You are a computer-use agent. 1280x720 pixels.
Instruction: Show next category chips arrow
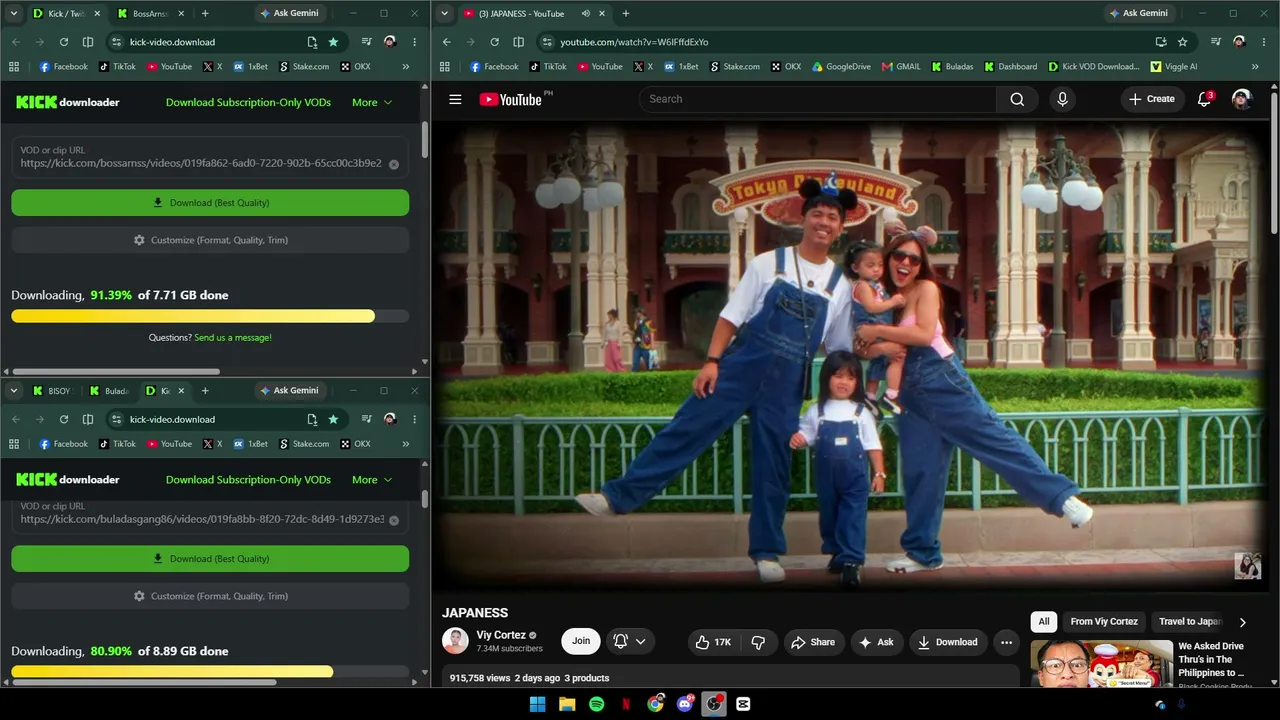[1243, 622]
